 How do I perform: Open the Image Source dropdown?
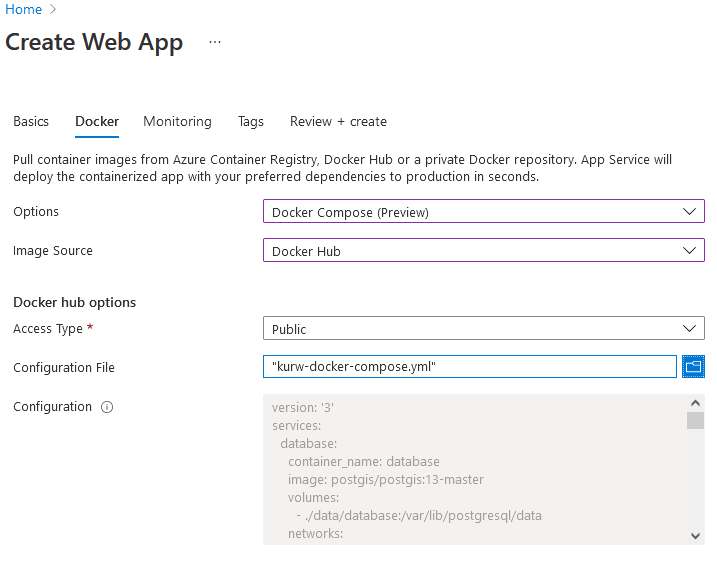484,250
